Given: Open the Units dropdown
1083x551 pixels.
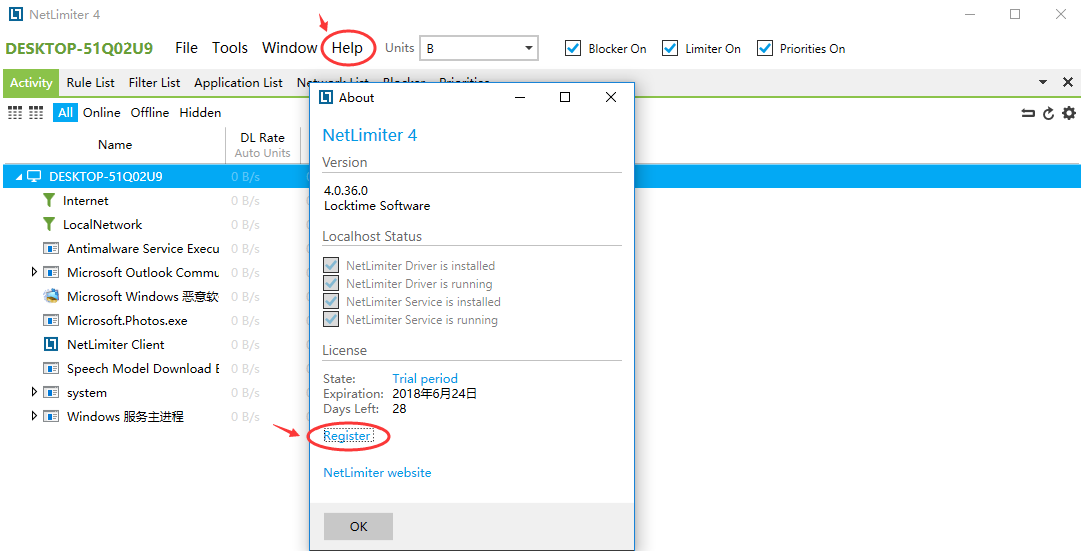Looking at the screenshot, I should (x=479, y=48).
